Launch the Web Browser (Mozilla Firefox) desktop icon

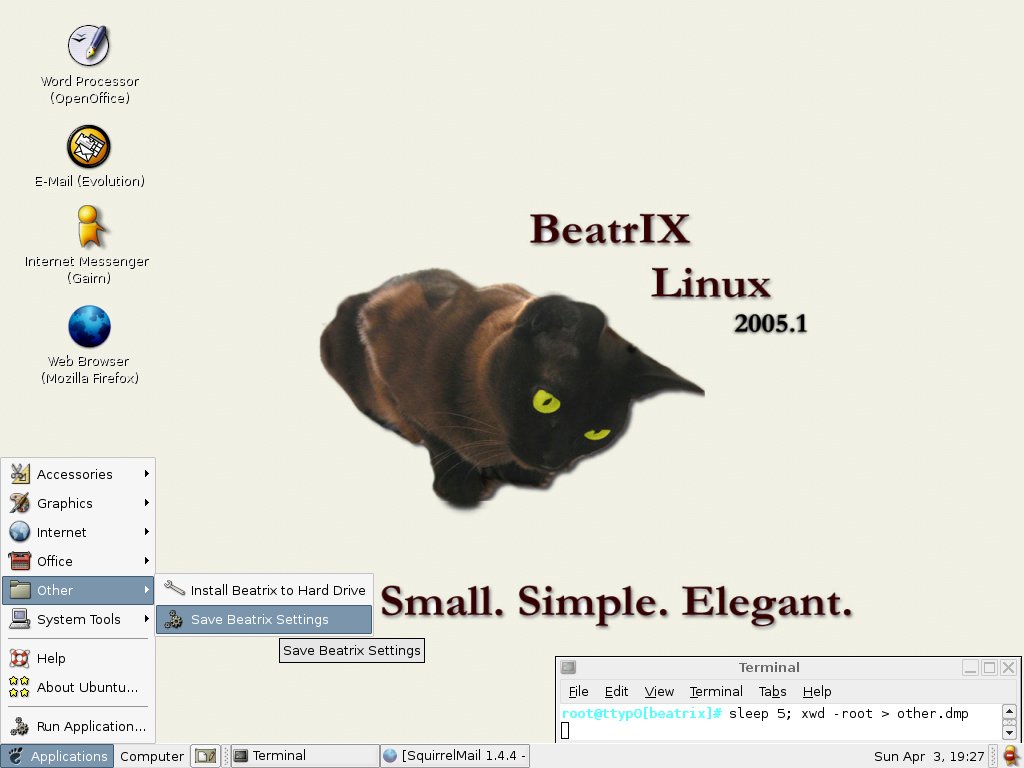(x=89, y=327)
